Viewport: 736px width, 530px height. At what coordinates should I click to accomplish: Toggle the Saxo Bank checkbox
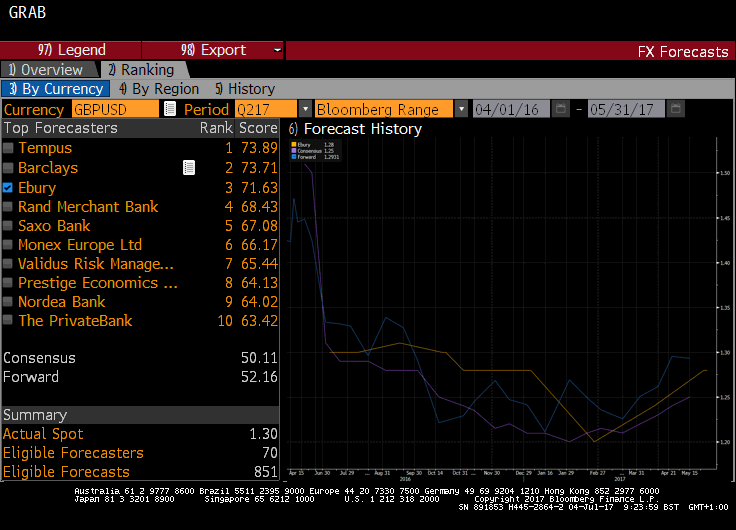[x=8, y=226]
